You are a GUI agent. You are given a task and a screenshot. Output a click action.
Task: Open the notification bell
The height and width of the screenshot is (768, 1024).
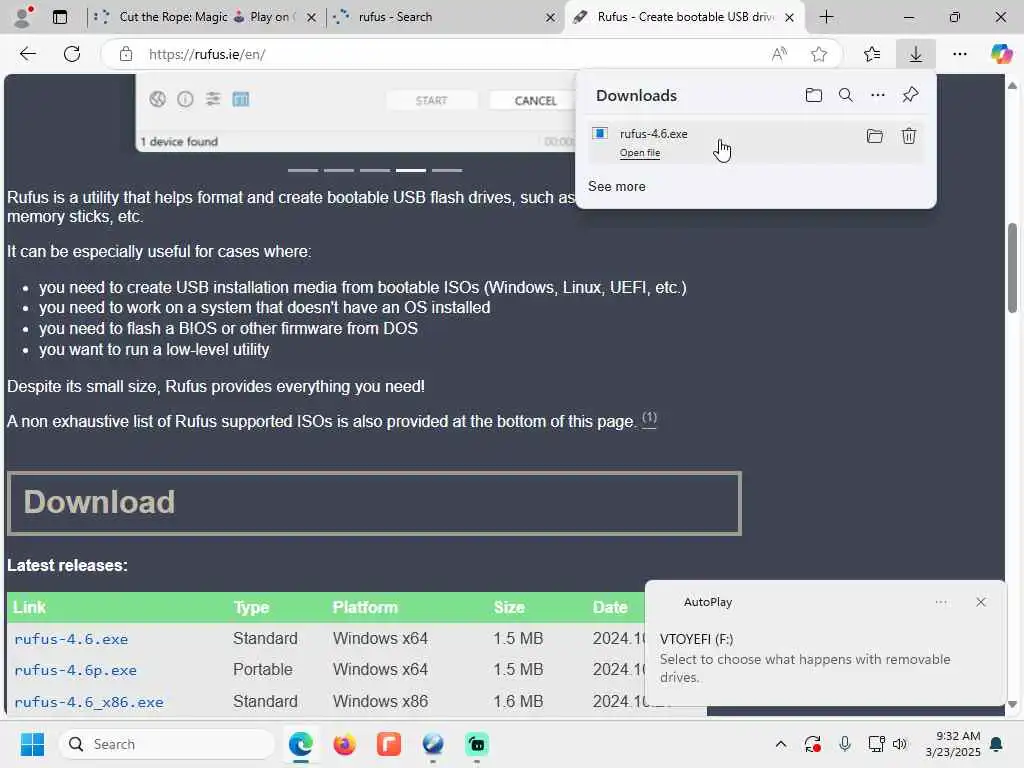[997, 744]
